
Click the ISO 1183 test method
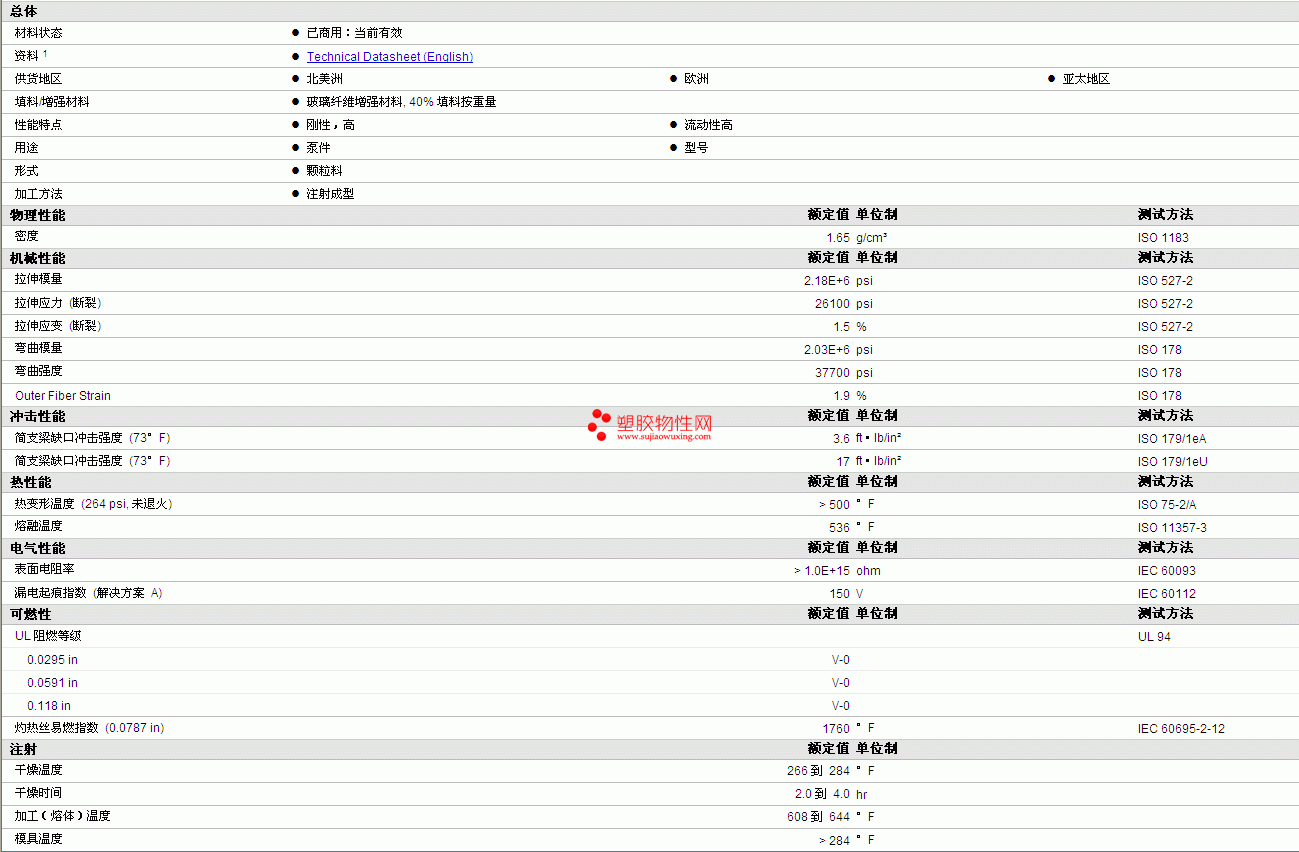pyautogui.click(x=1163, y=238)
